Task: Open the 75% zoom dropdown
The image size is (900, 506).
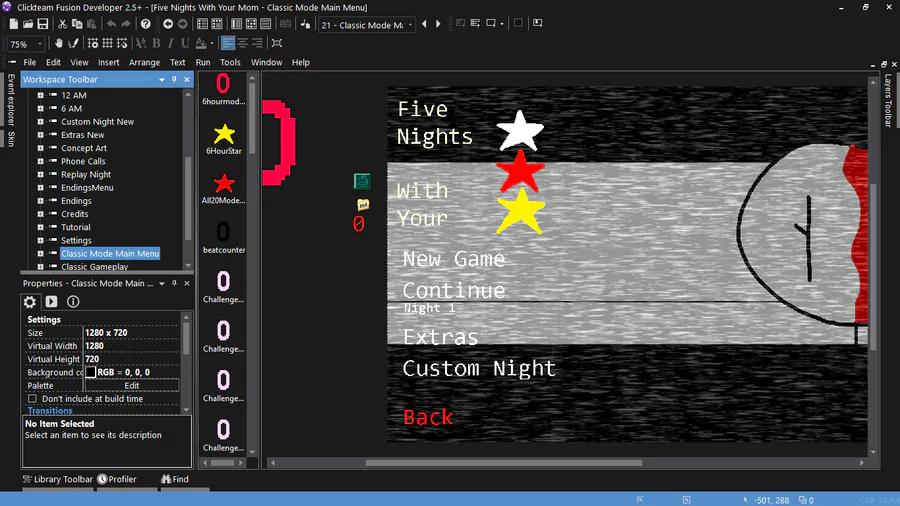Action: [40, 44]
